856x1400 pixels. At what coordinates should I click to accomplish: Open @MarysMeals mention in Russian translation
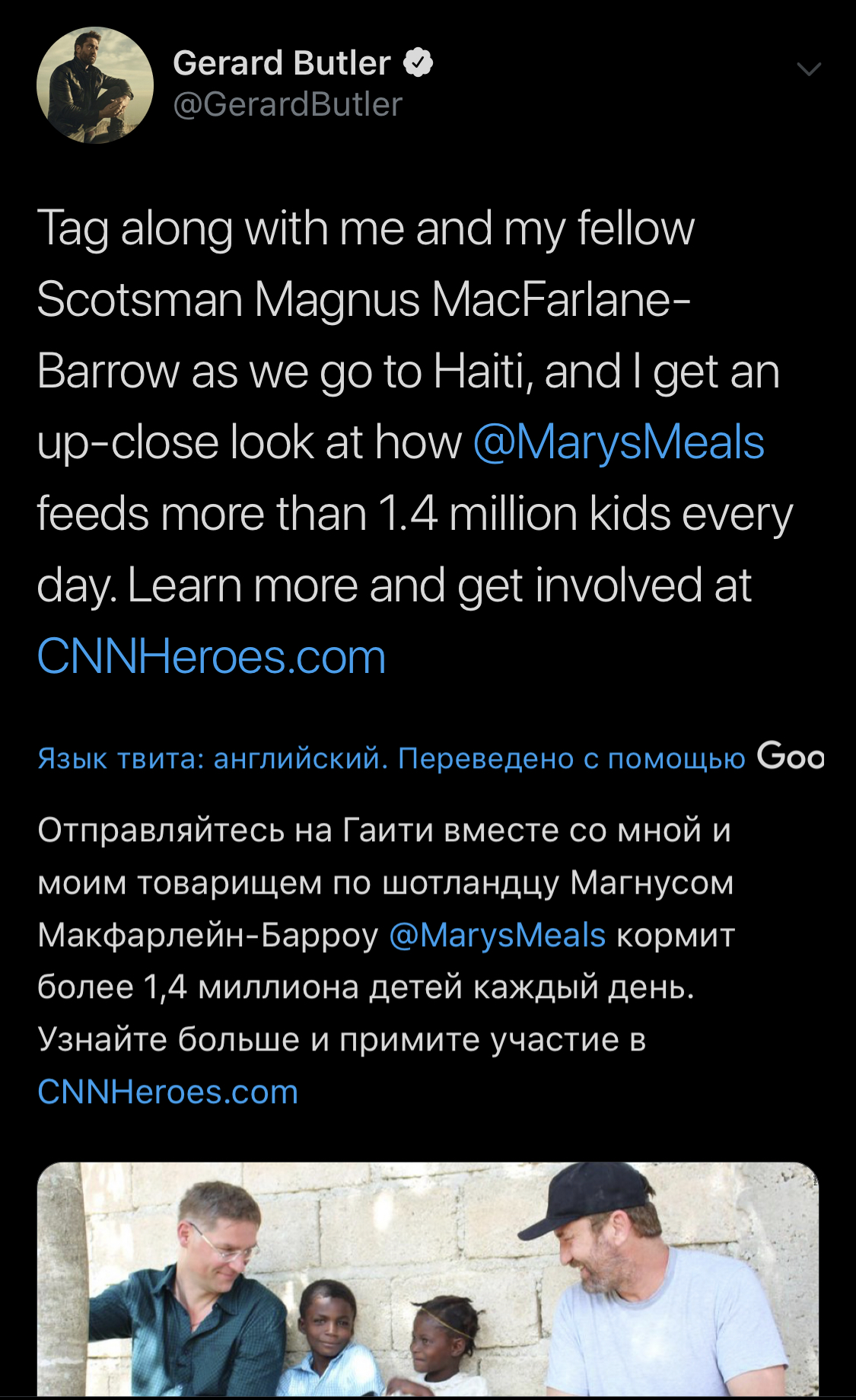coord(497,935)
